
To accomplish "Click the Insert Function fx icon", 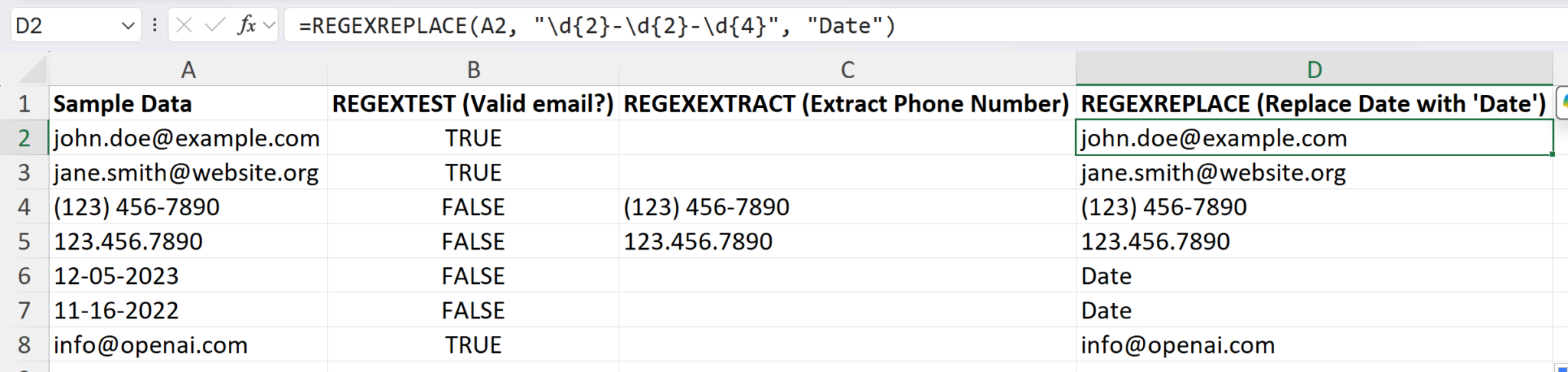I will click(x=246, y=26).
